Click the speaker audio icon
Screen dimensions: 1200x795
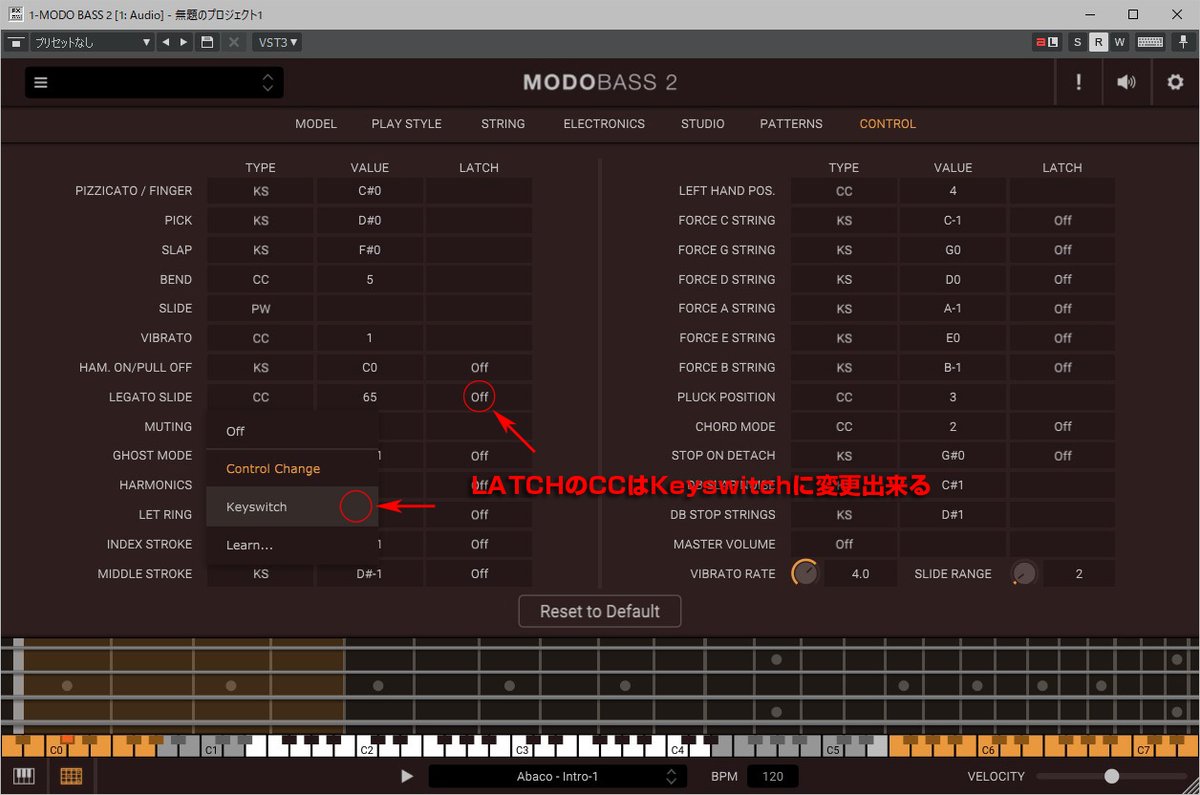click(1127, 83)
